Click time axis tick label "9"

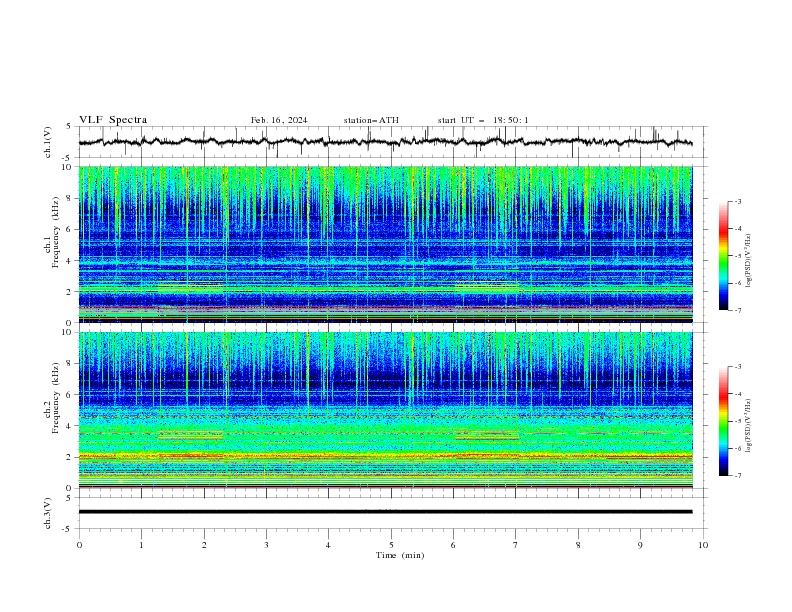coord(640,545)
